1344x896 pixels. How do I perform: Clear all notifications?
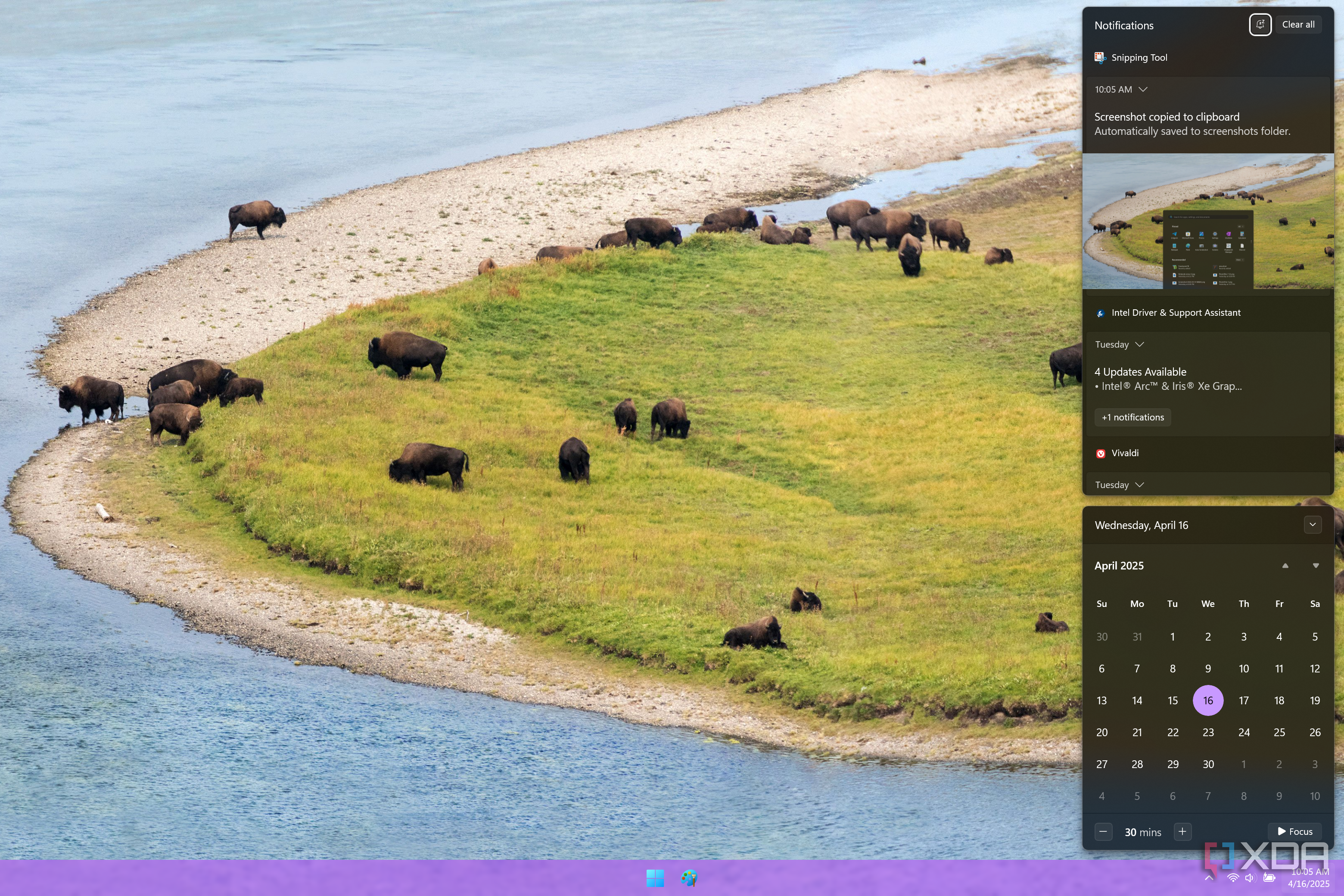[1298, 25]
